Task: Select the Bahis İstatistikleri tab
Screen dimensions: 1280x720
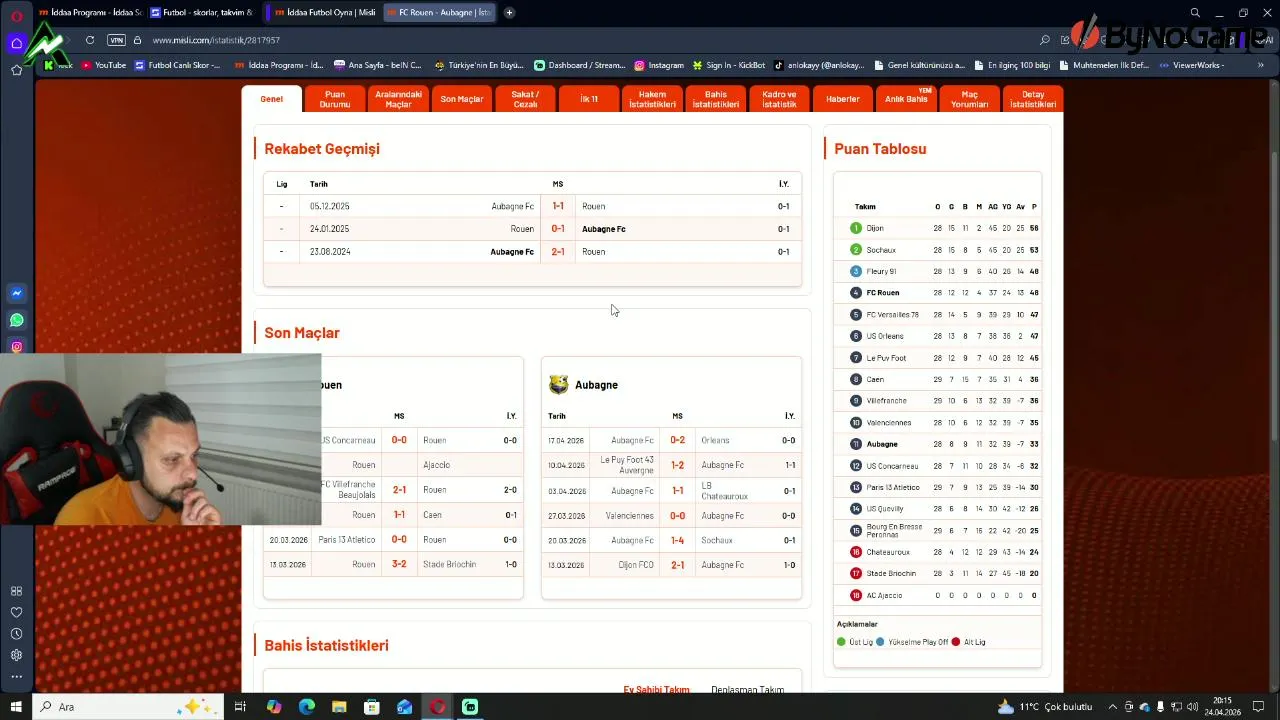Action: pos(716,99)
